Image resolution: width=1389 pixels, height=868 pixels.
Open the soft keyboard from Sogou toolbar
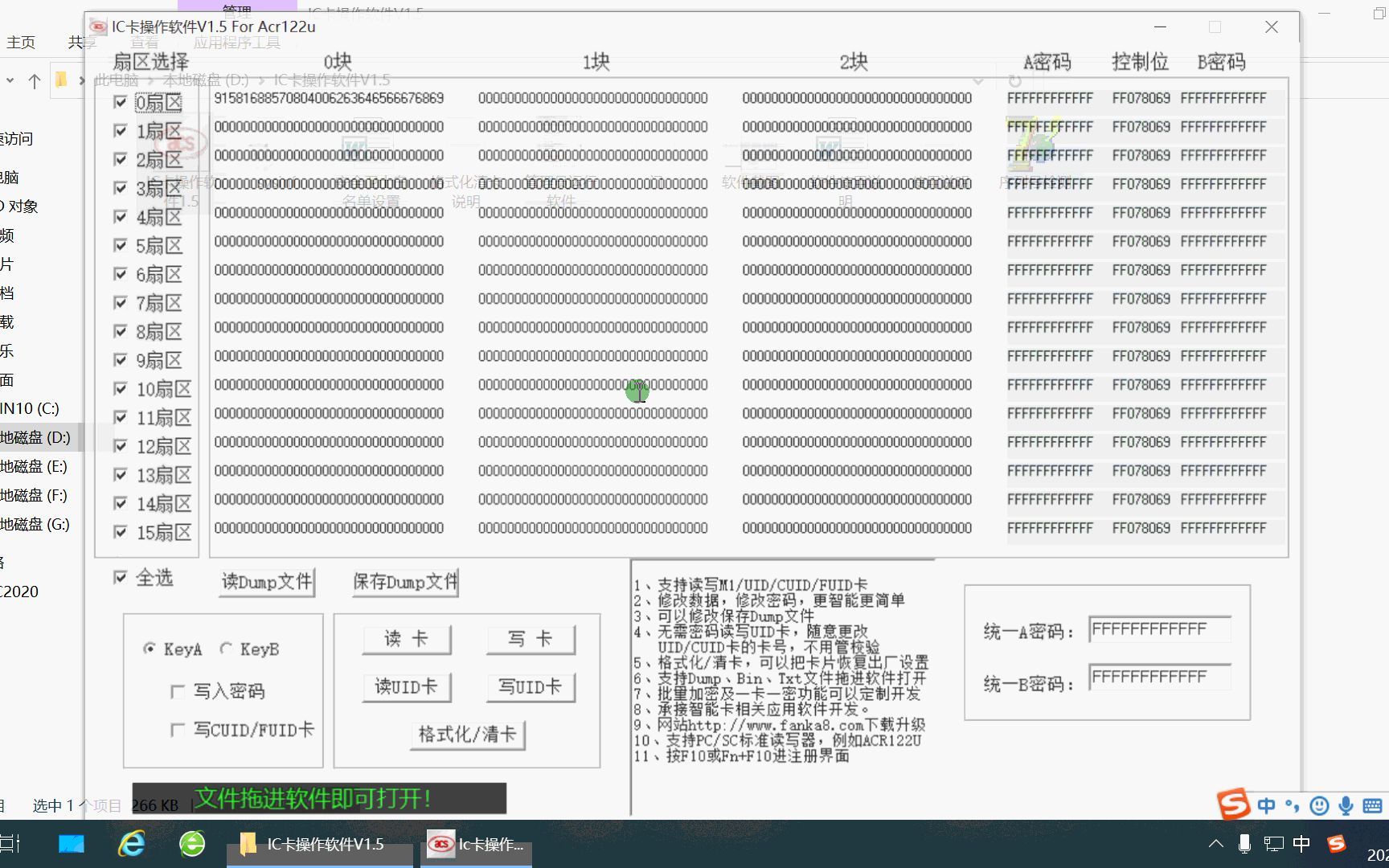(1371, 806)
